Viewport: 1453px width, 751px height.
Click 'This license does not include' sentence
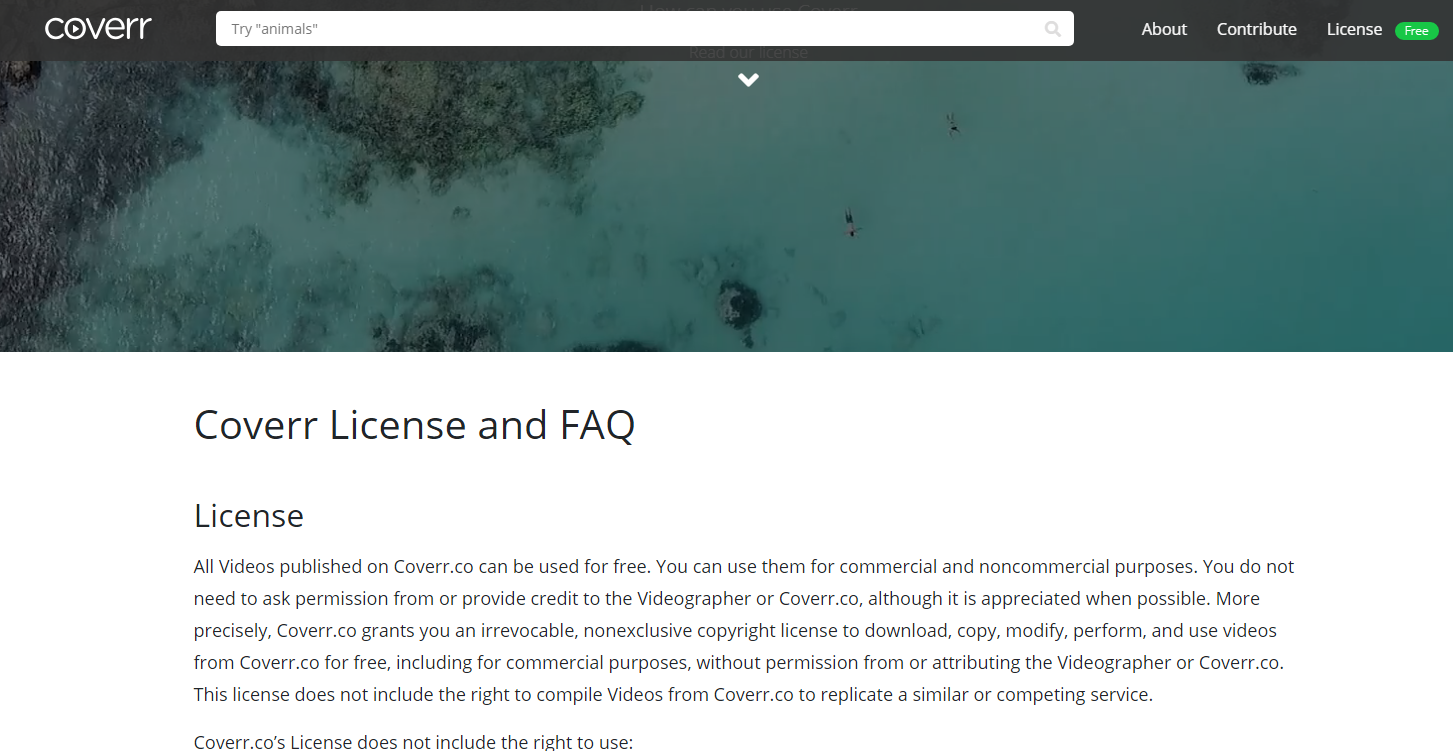click(x=673, y=695)
